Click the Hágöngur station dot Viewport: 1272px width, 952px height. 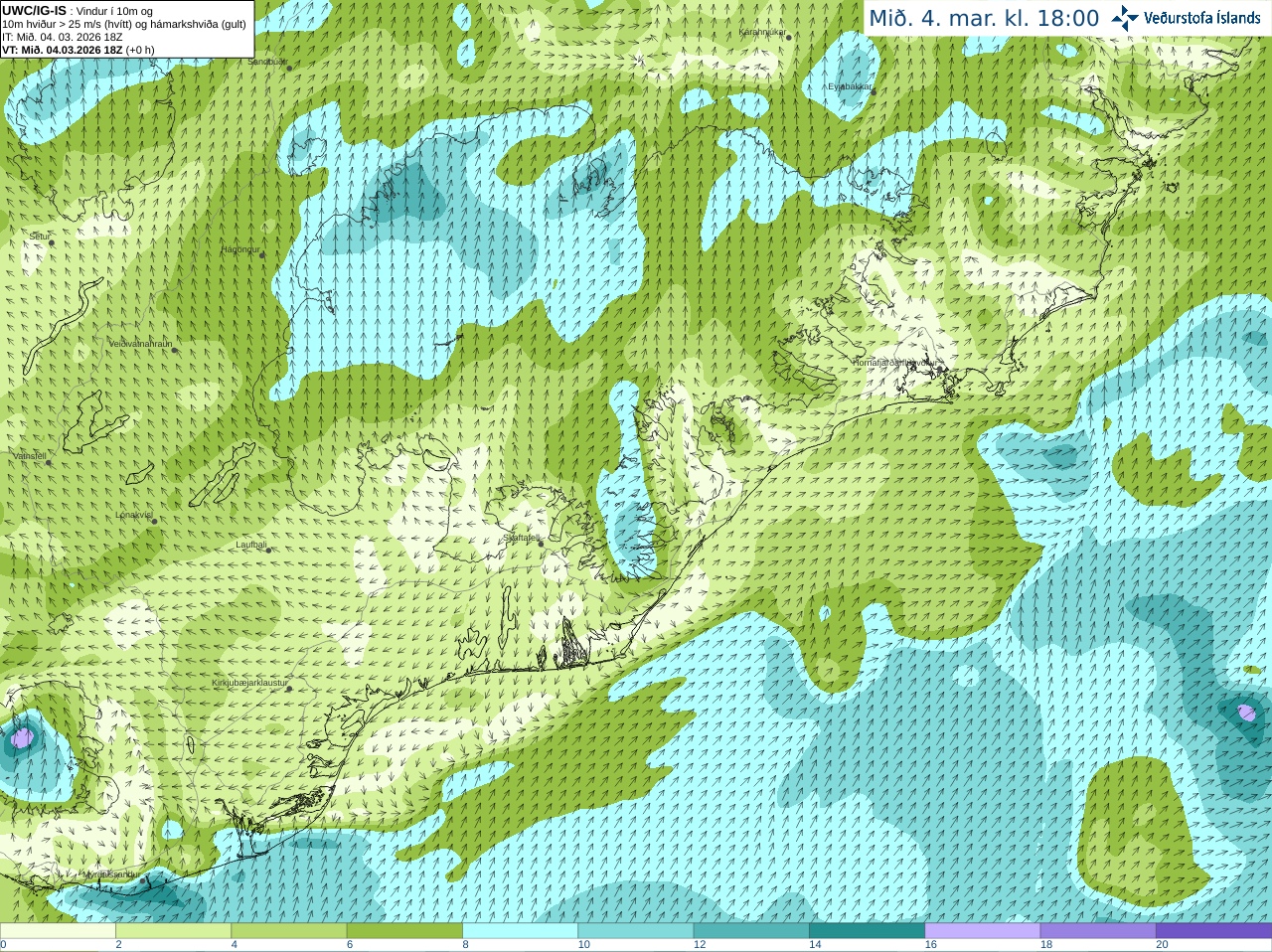pyautogui.click(x=262, y=256)
